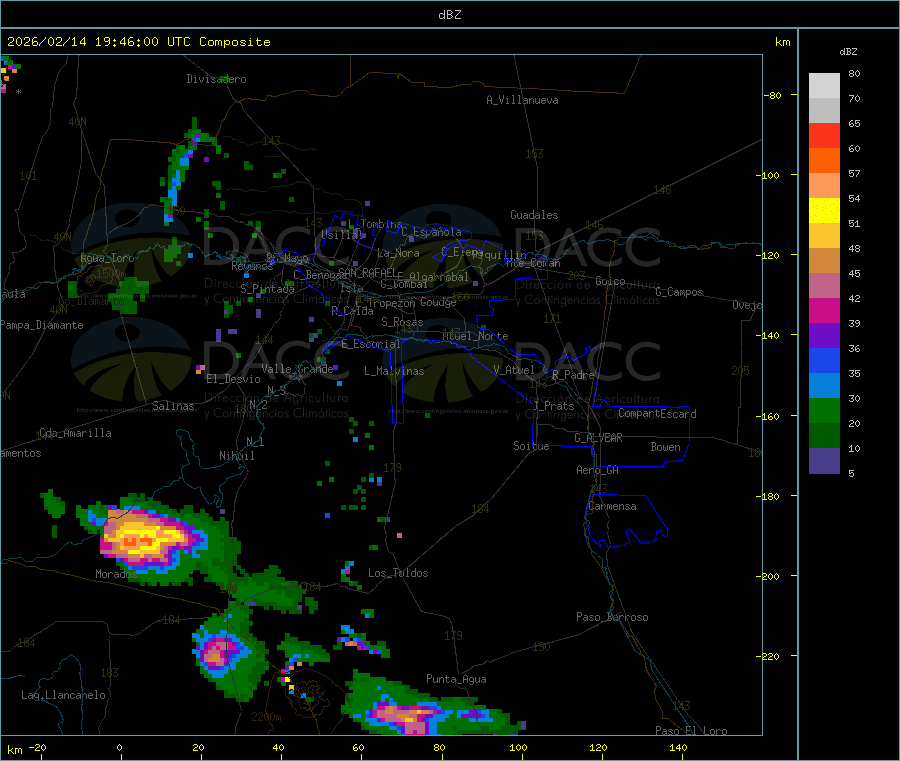Click the L_Malvinas map label
This screenshot has height=761, width=900.
(394, 371)
